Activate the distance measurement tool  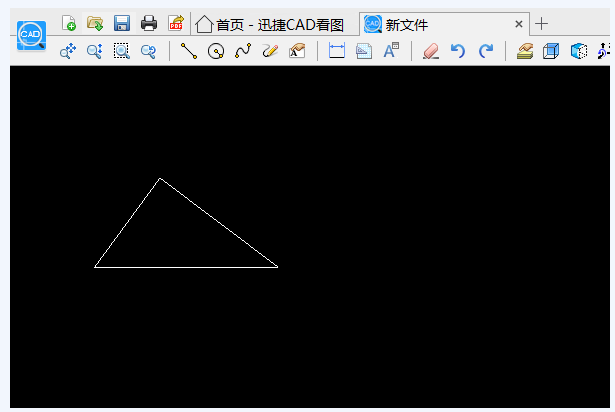click(x=337, y=51)
